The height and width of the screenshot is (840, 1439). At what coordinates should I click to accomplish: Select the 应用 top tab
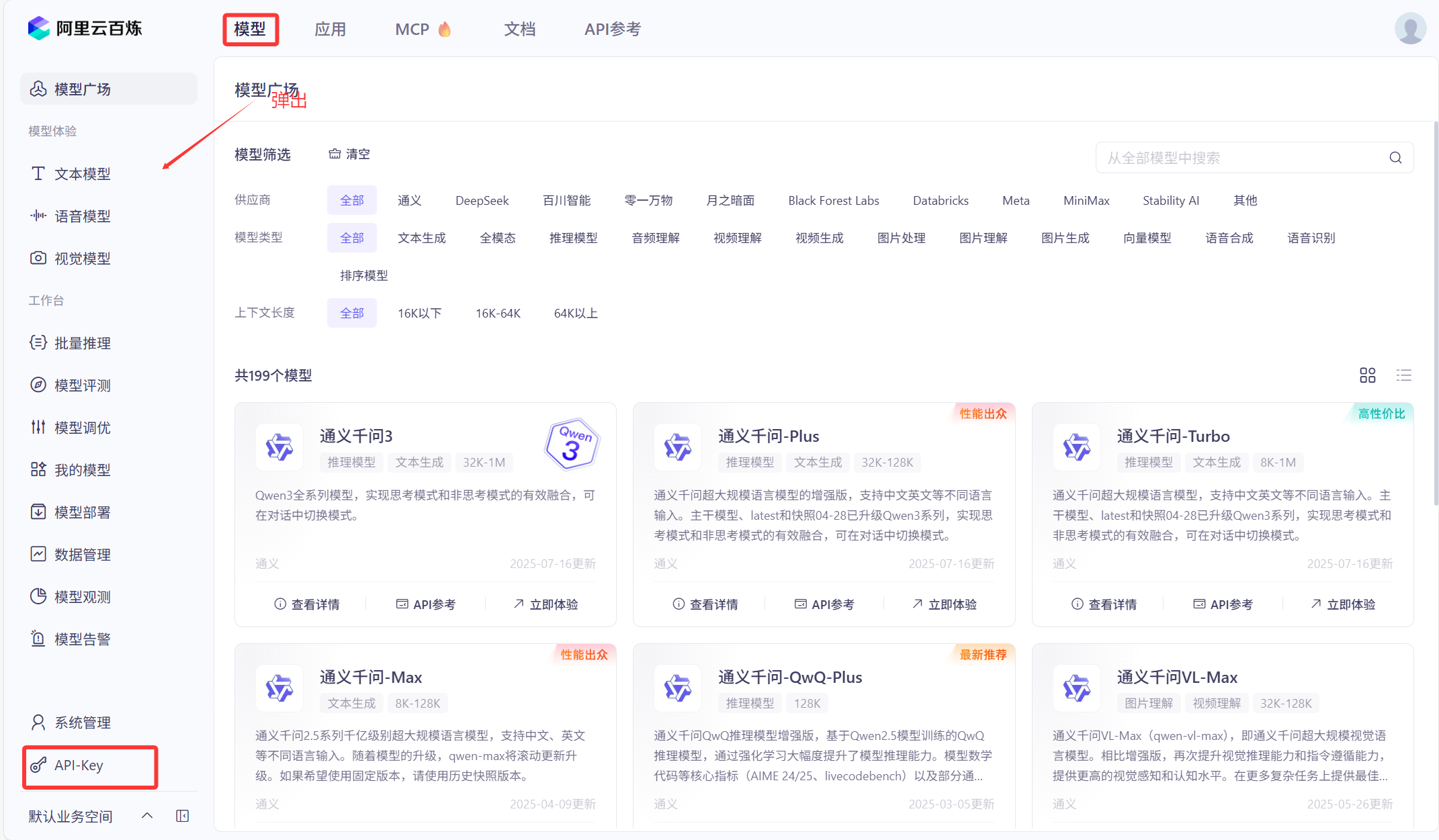pos(330,29)
